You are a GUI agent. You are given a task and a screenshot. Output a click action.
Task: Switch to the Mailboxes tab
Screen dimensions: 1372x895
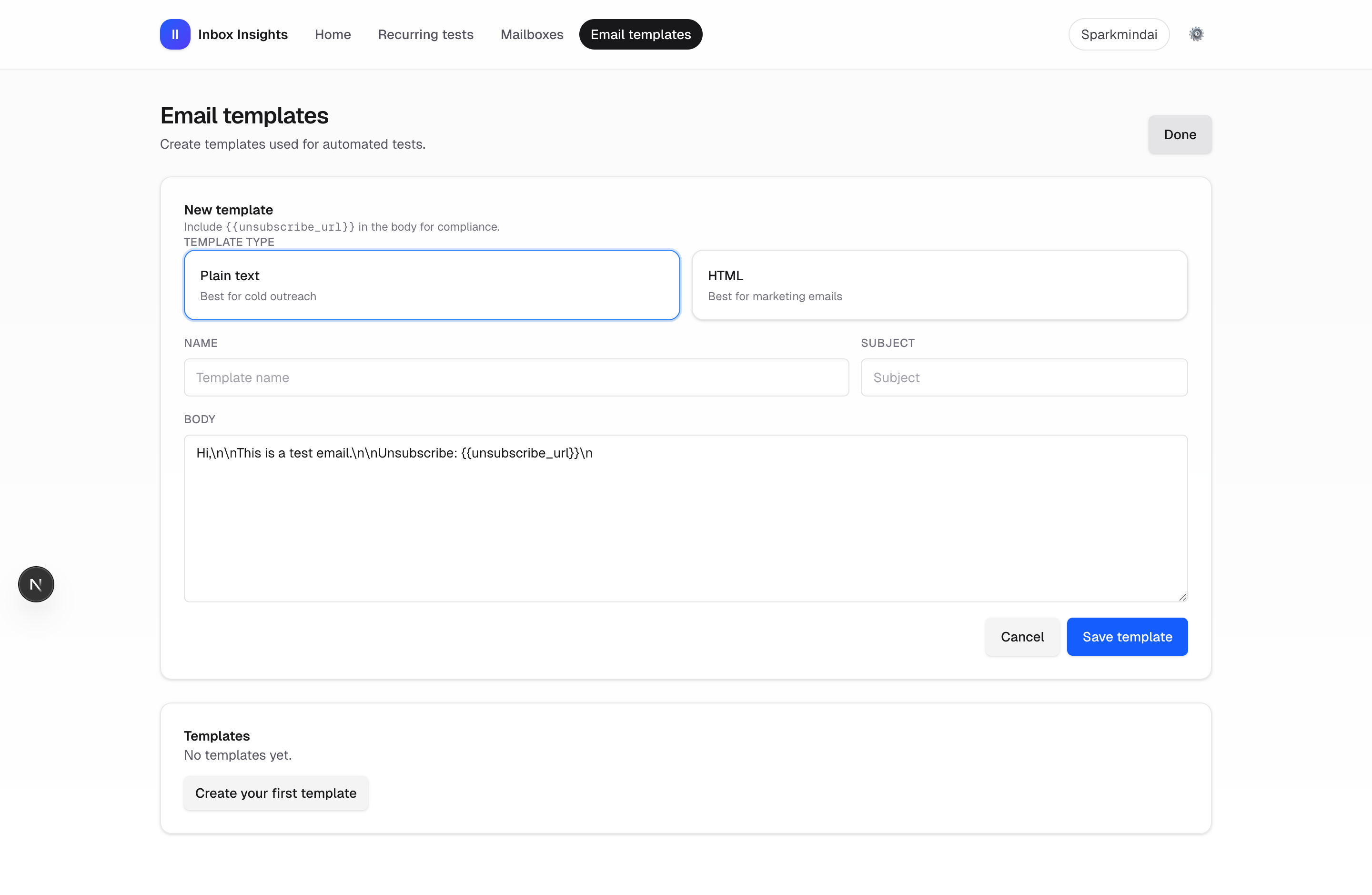pos(532,35)
